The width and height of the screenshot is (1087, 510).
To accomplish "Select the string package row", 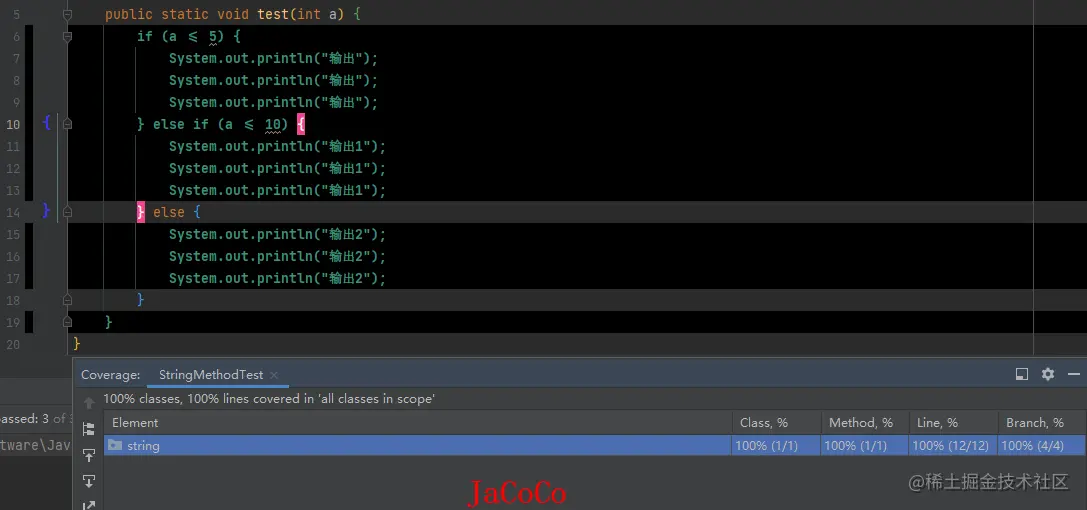I will point(594,446).
